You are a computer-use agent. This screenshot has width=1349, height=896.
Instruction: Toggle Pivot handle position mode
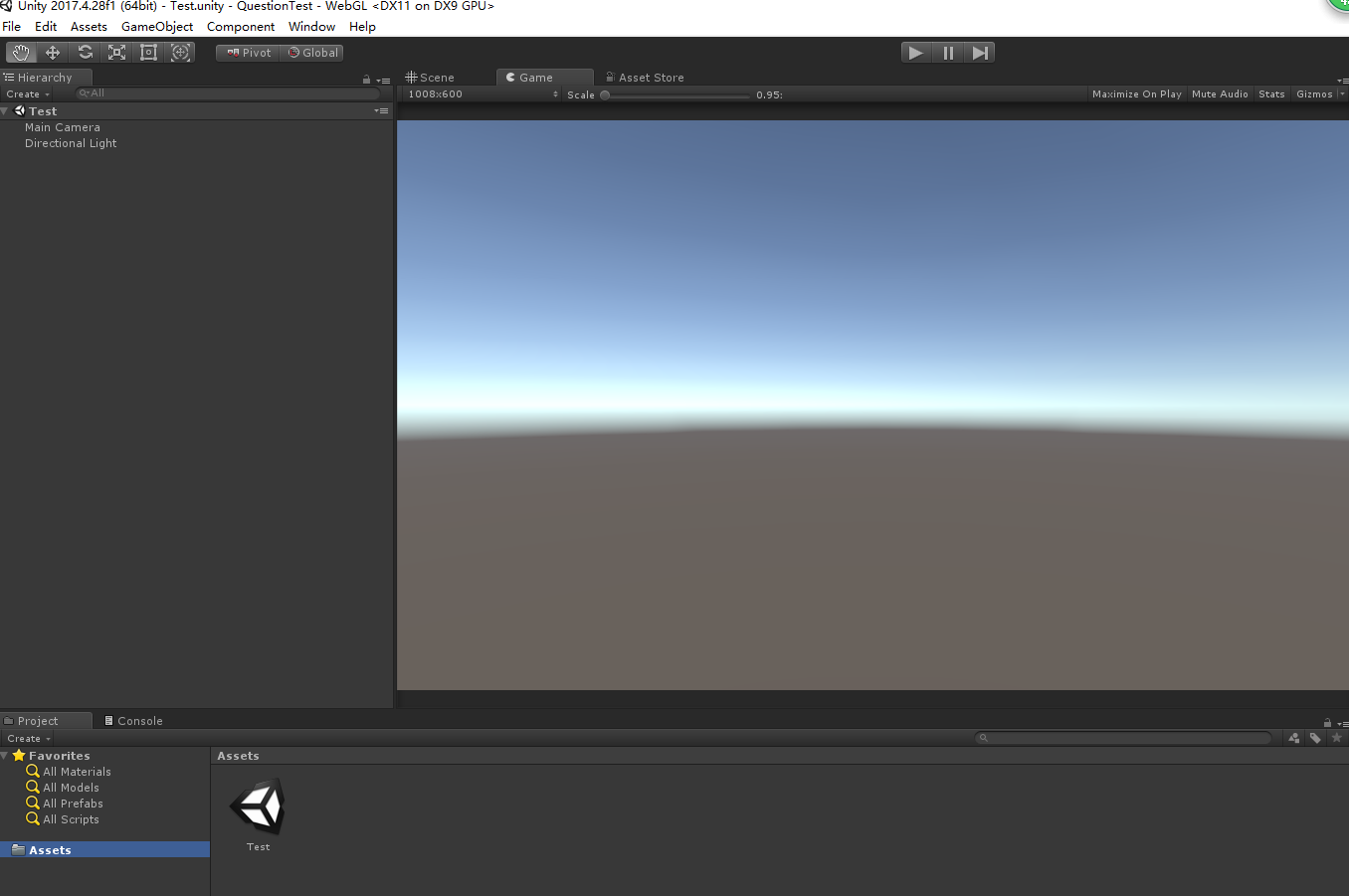[x=247, y=53]
